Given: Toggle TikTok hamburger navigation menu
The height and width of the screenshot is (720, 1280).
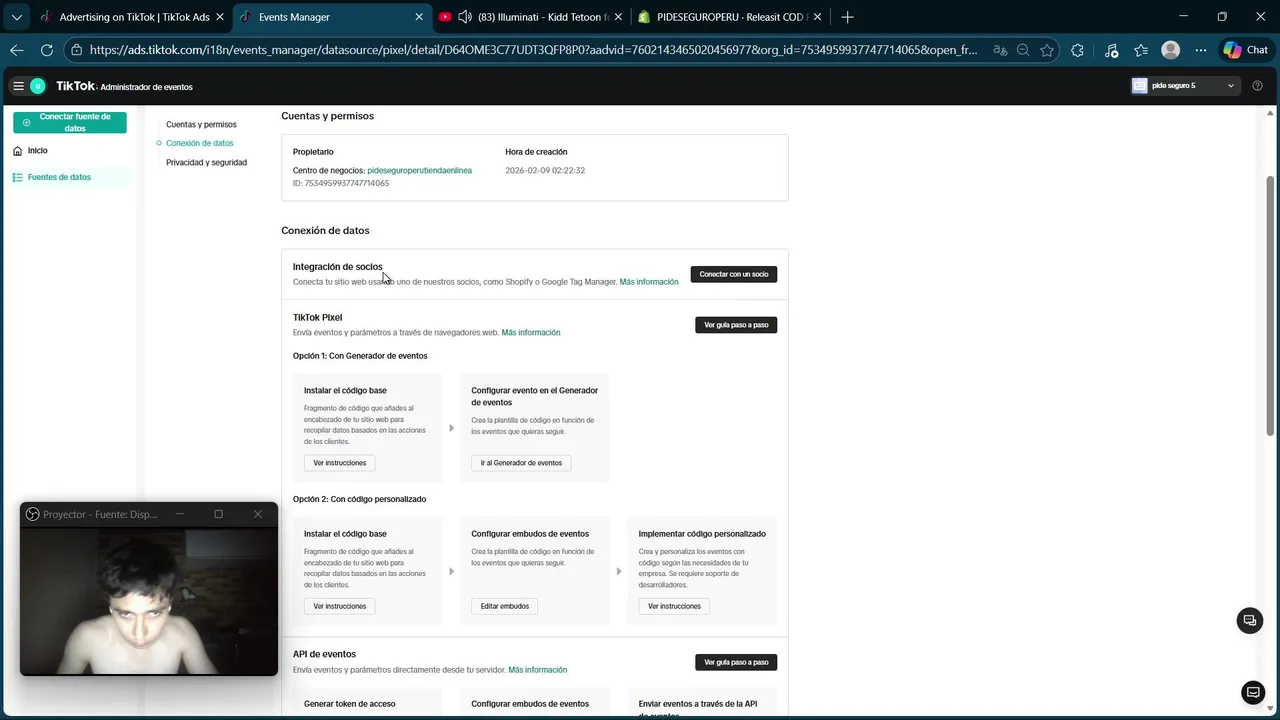Looking at the screenshot, I should tap(18, 86).
